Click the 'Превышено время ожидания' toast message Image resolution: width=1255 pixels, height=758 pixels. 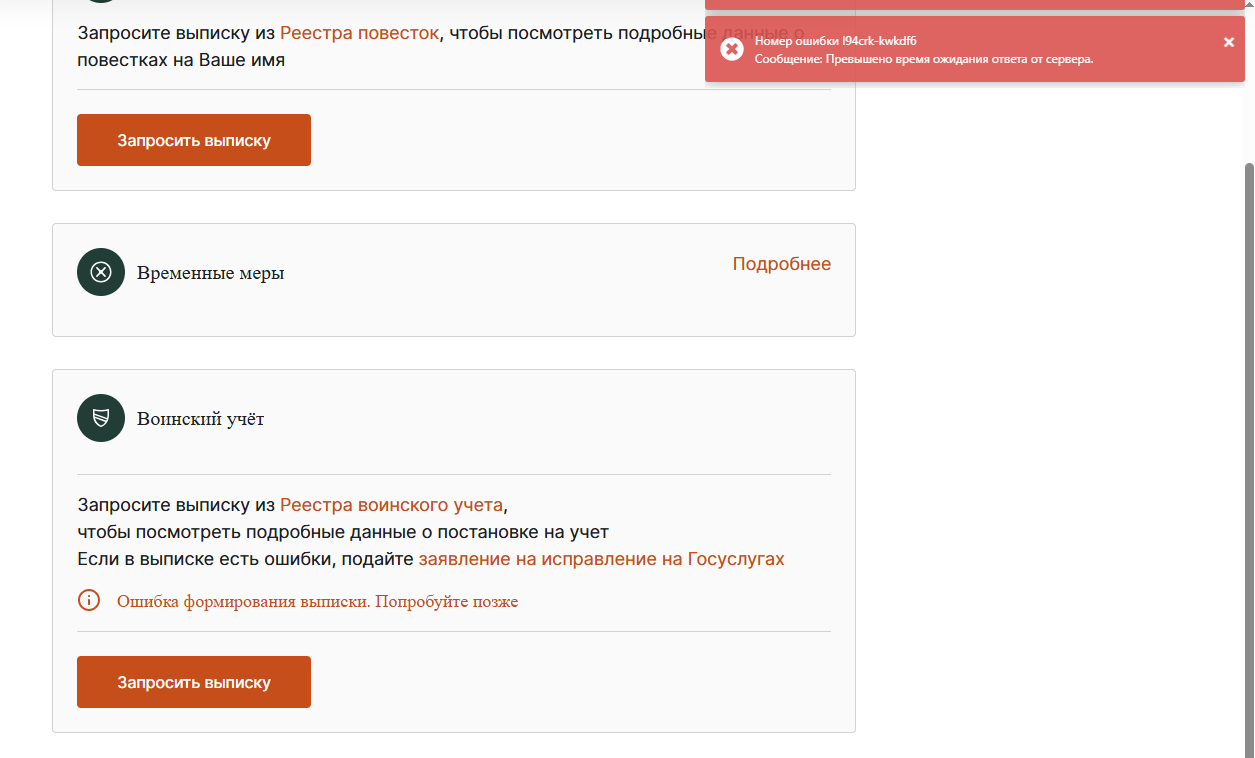click(x=923, y=59)
